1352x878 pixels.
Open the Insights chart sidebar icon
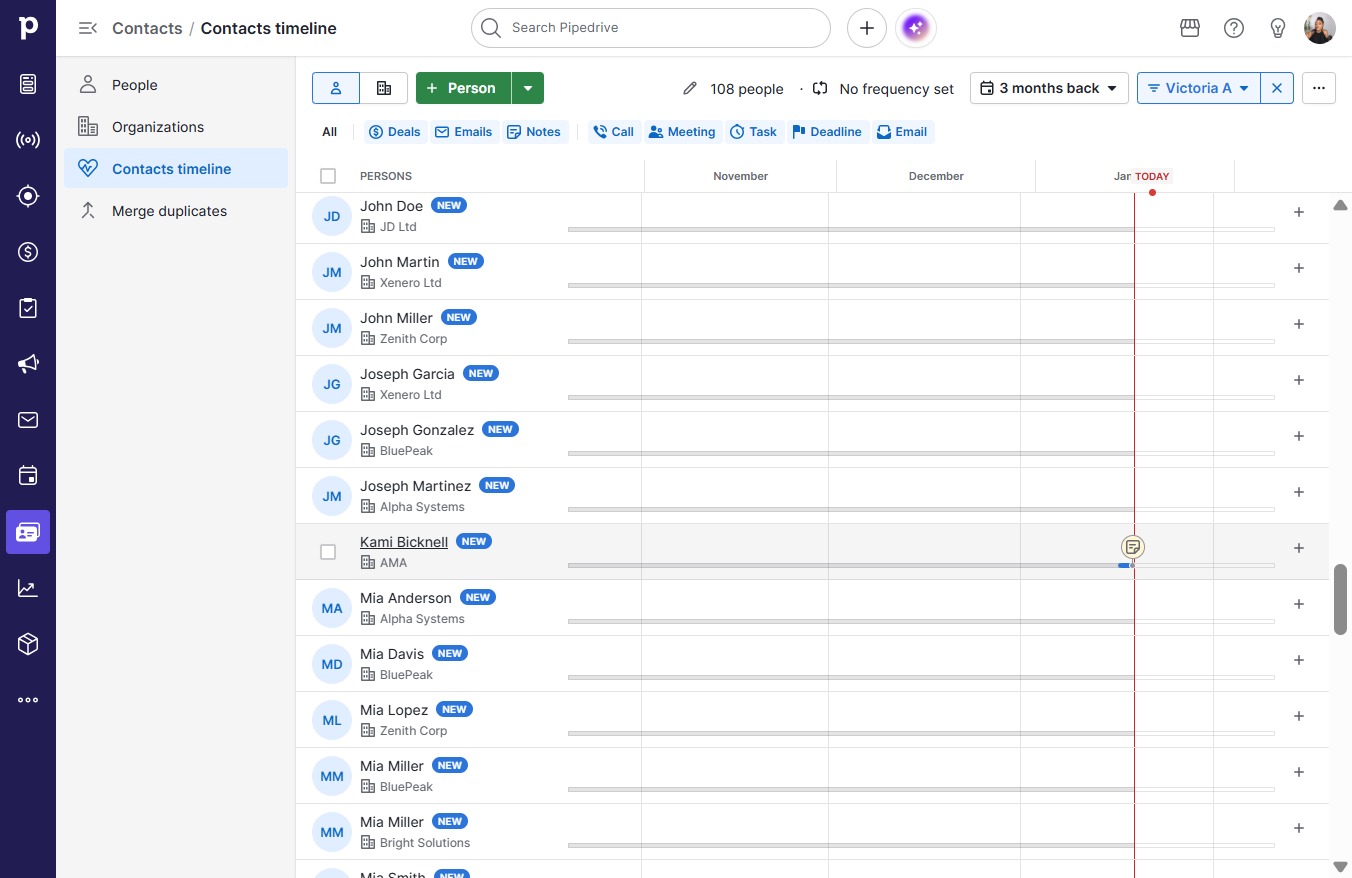[x=28, y=588]
